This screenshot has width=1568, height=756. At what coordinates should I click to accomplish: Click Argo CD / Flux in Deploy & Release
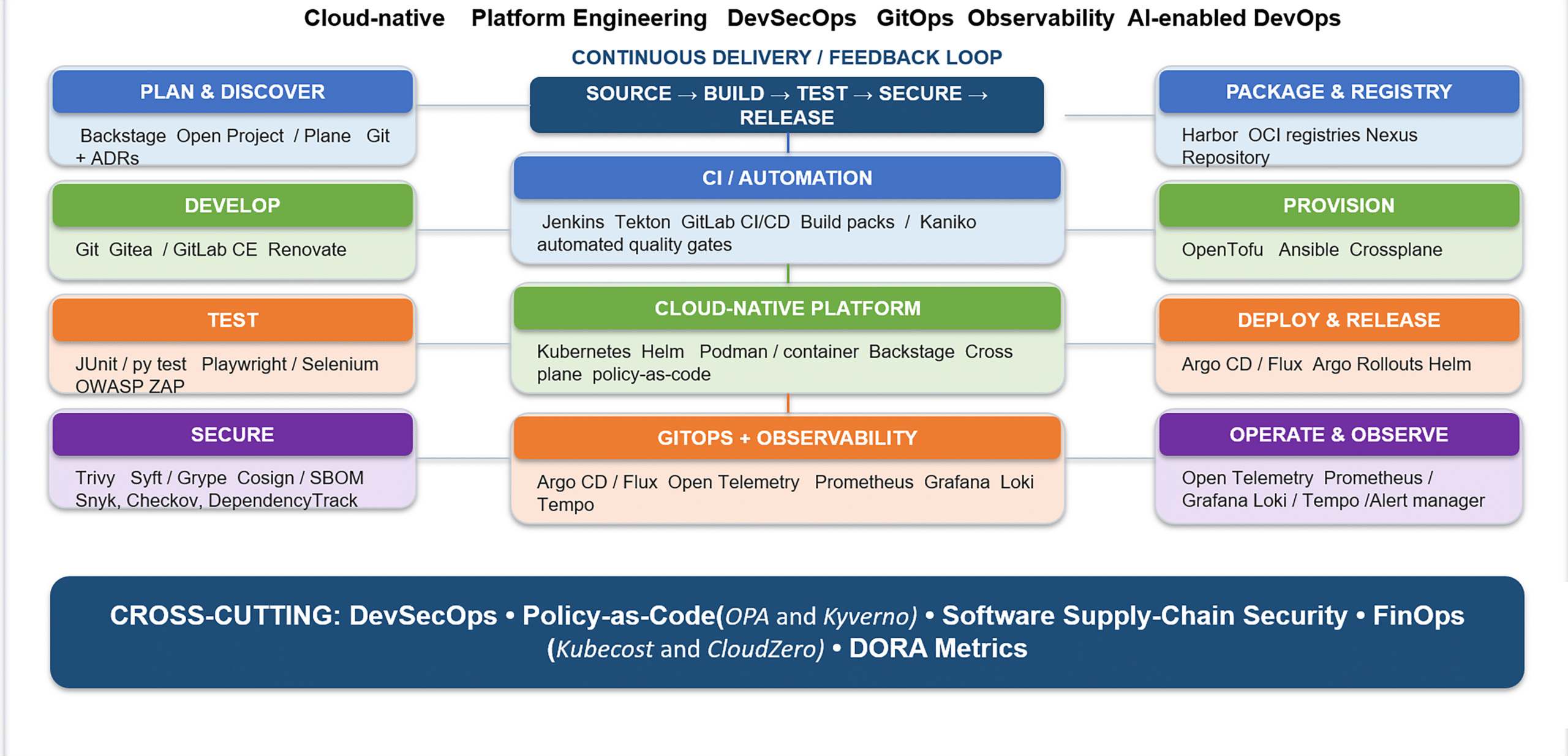[x=1242, y=364]
